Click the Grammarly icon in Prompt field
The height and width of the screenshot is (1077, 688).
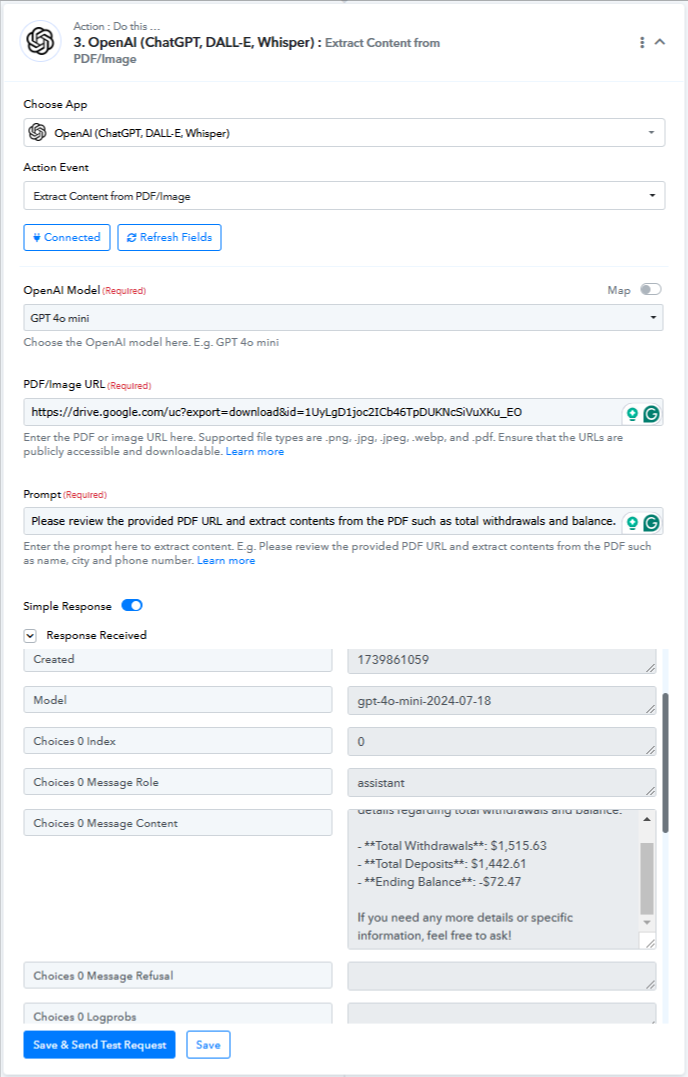tap(651, 523)
